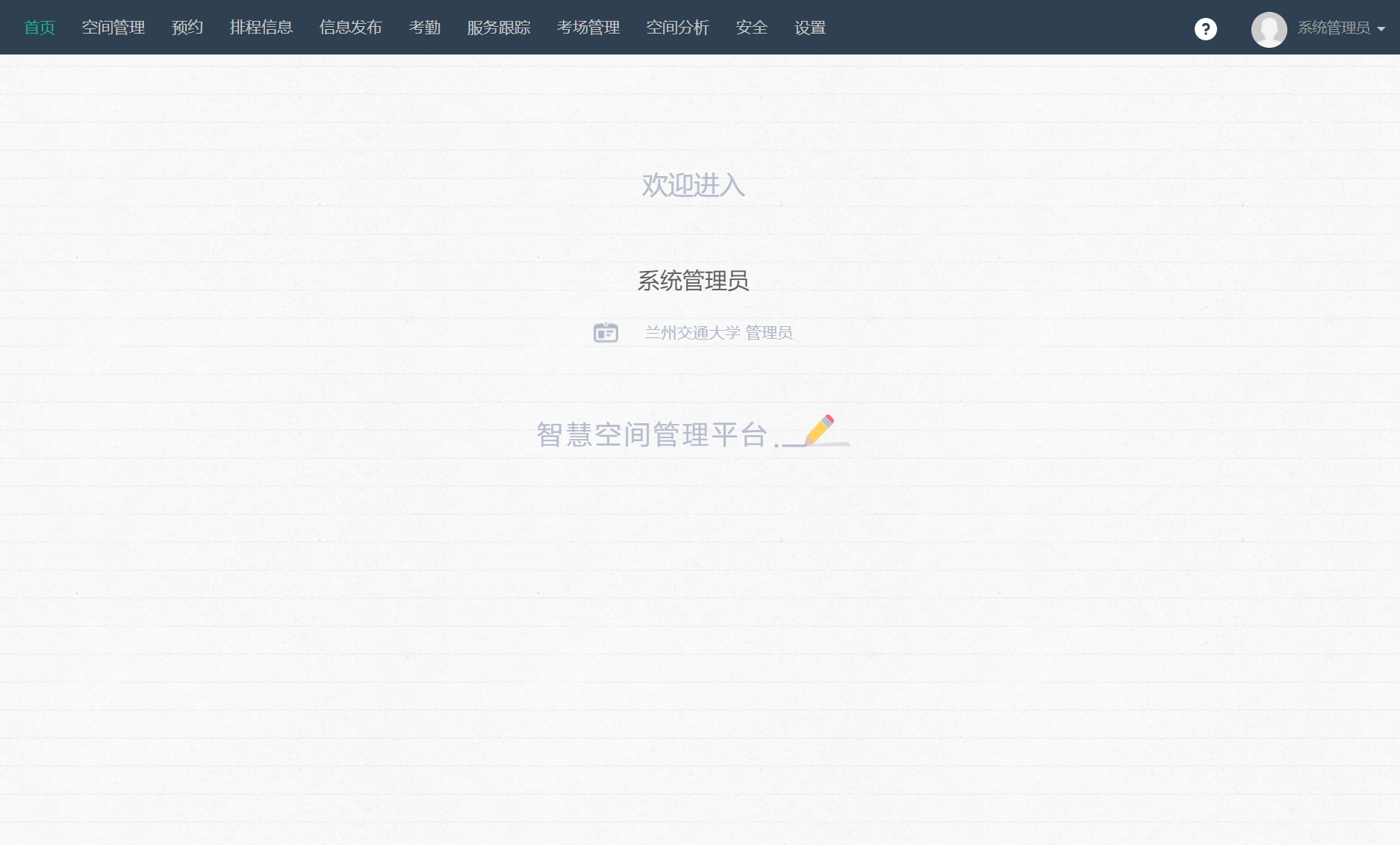Click the centered 系统管理员 heading
The height and width of the screenshot is (845, 1400).
click(693, 281)
